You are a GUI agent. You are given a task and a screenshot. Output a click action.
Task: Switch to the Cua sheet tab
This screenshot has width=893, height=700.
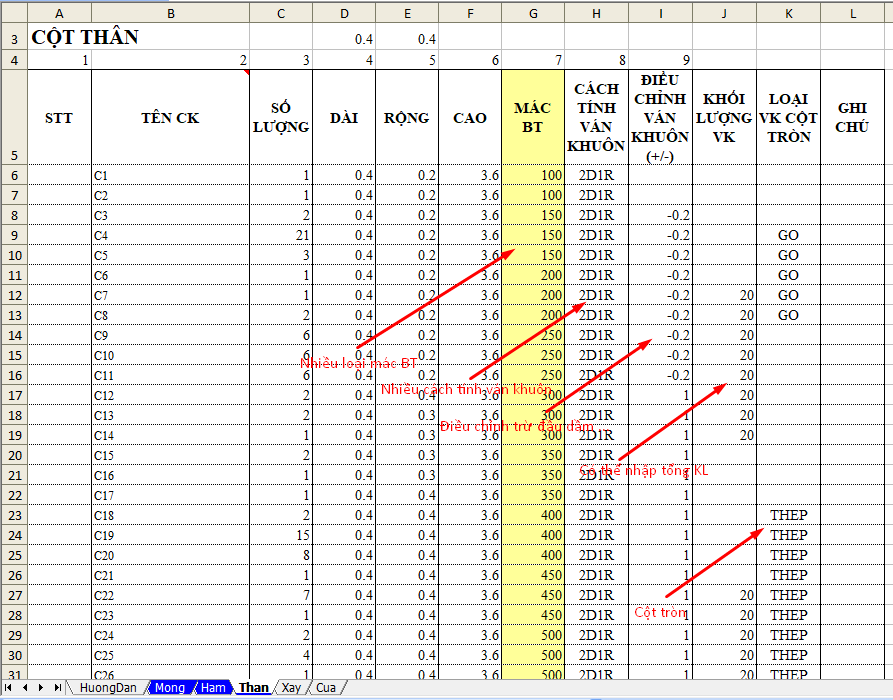pyautogui.click(x=326, y=688)
